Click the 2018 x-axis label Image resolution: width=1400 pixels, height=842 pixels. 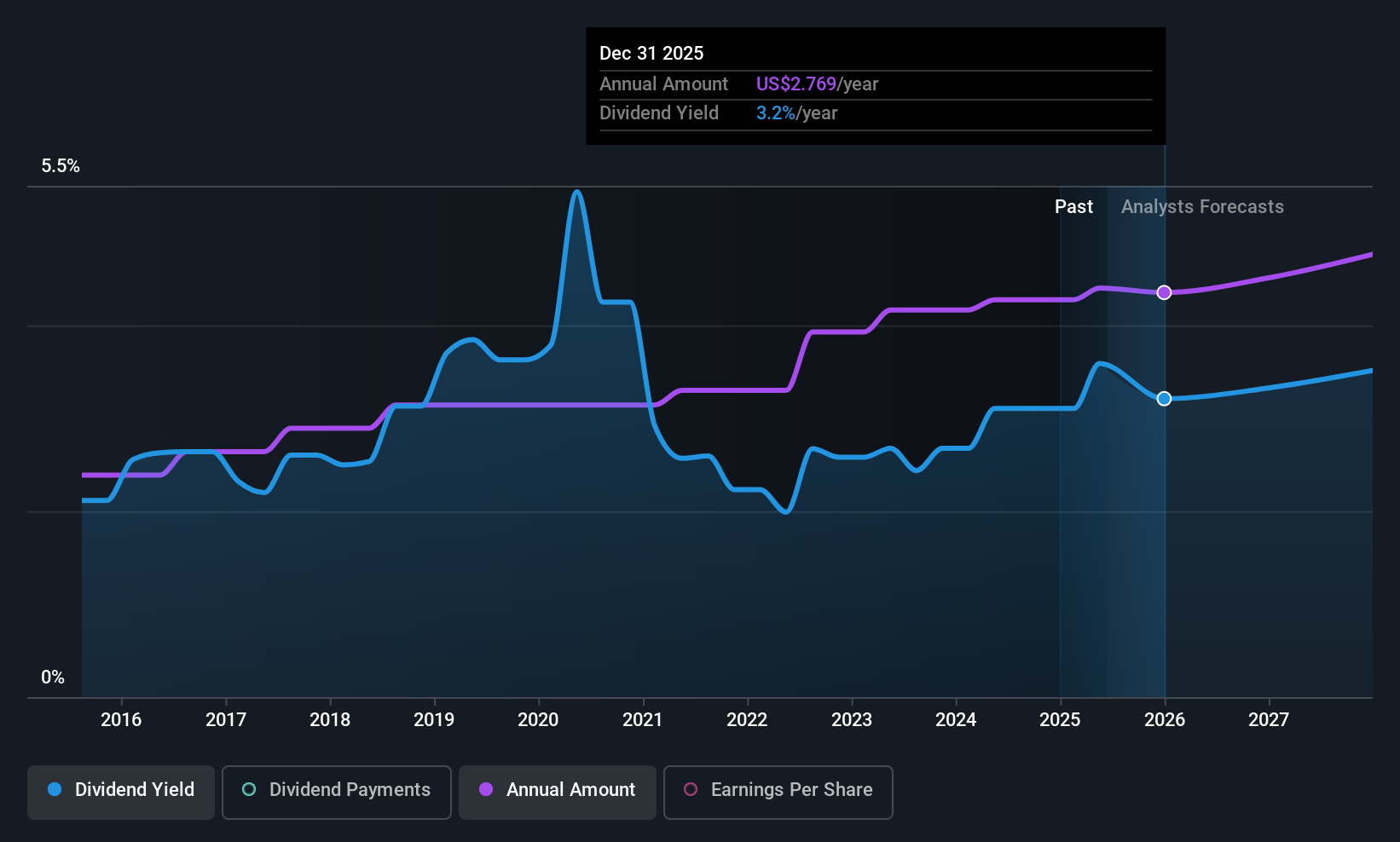[x=330, y=720]
